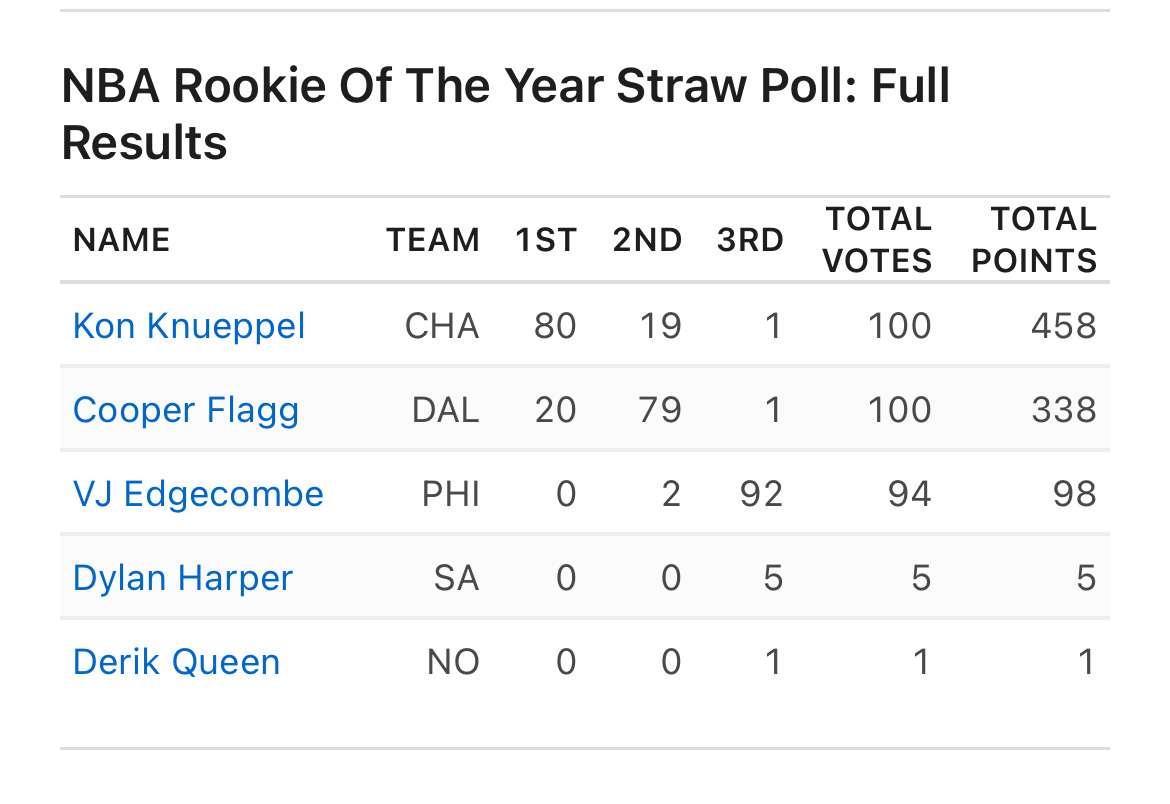The height and width of the screenshot is (804, 1170).
Task: Select the 1ST column header
Action: (x=546, y=240)
